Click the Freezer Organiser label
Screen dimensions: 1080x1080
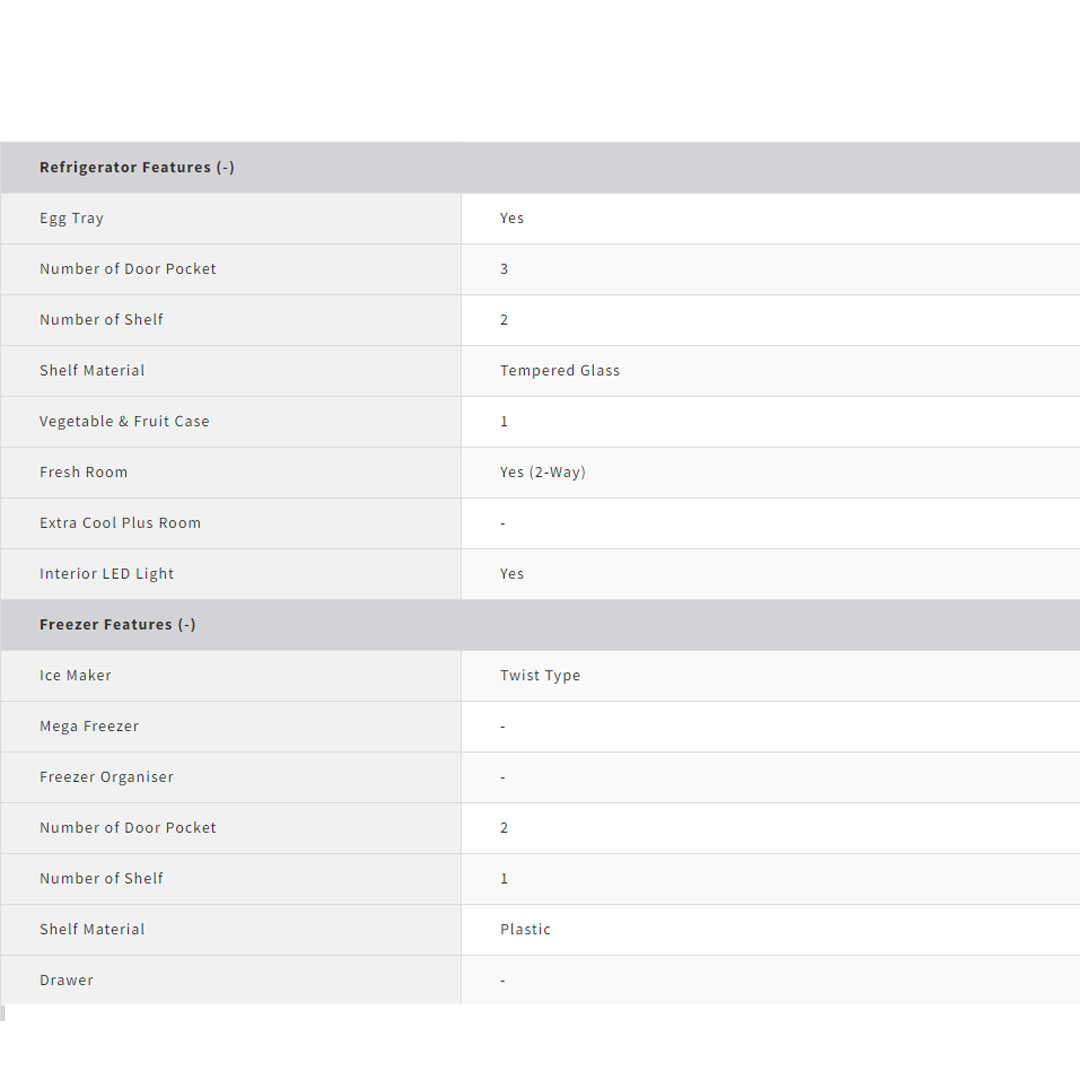[x=107, y=777]
